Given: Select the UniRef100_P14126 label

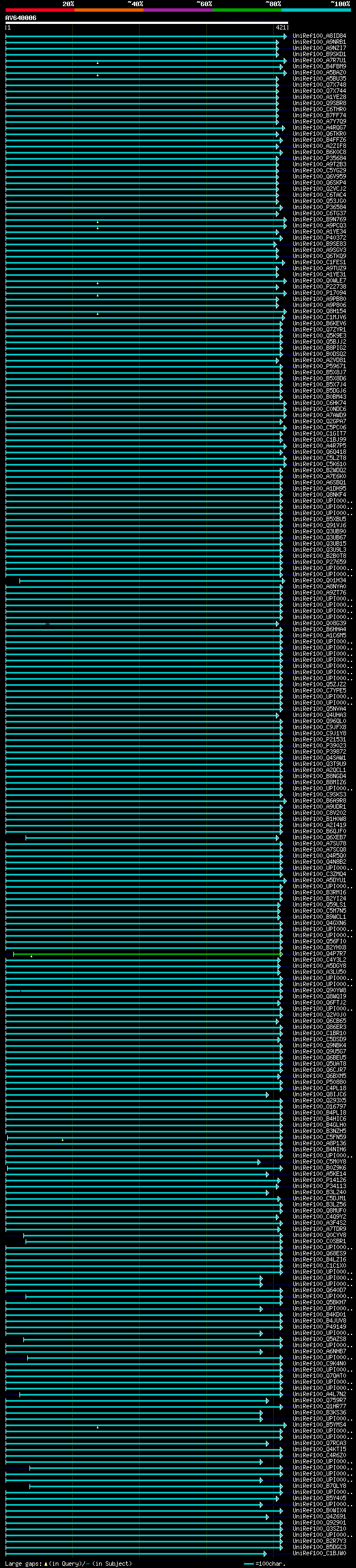Looking at the screenshot, I should coord(319,1180).
